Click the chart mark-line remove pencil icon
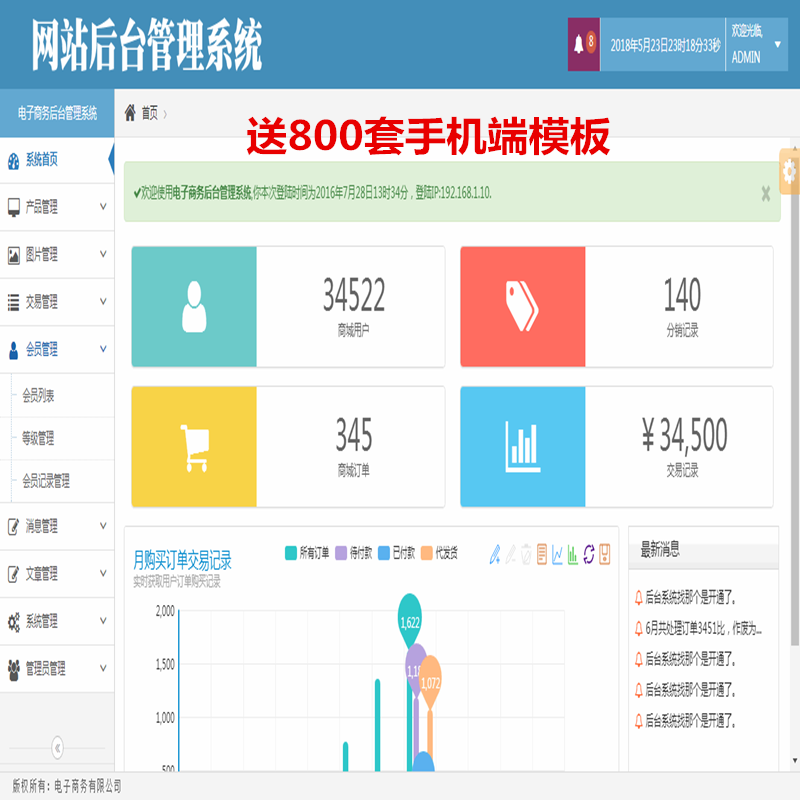 point(511,554)
